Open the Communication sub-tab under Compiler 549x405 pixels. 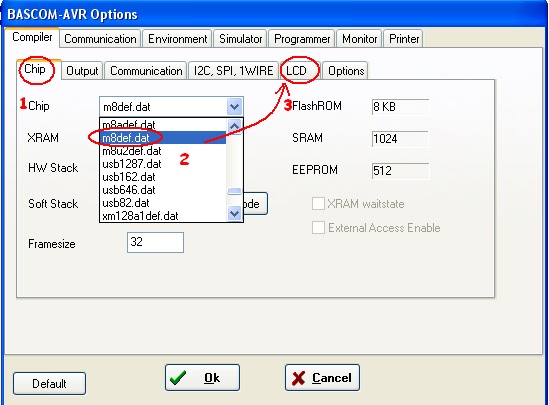point(146,71)
